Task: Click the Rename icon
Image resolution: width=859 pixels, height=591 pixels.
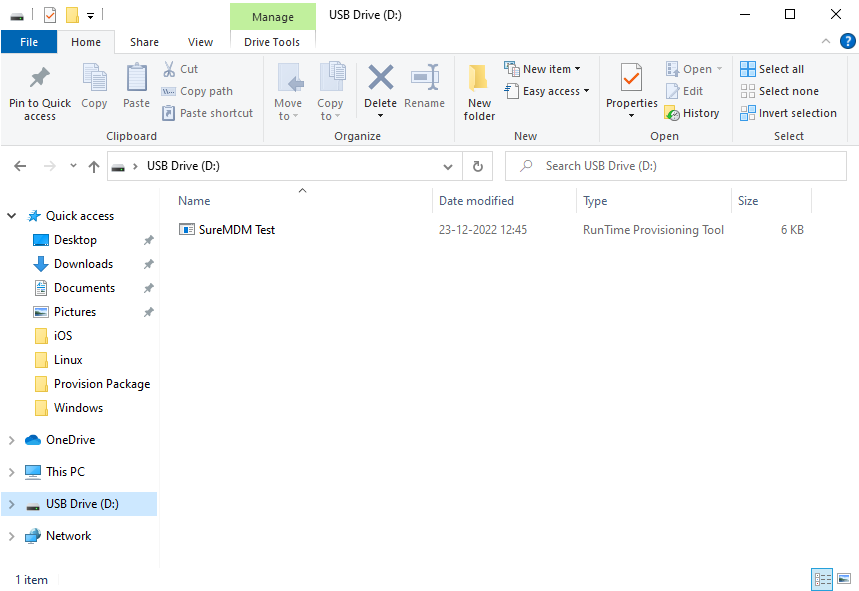Action: [x=425, y=77]
